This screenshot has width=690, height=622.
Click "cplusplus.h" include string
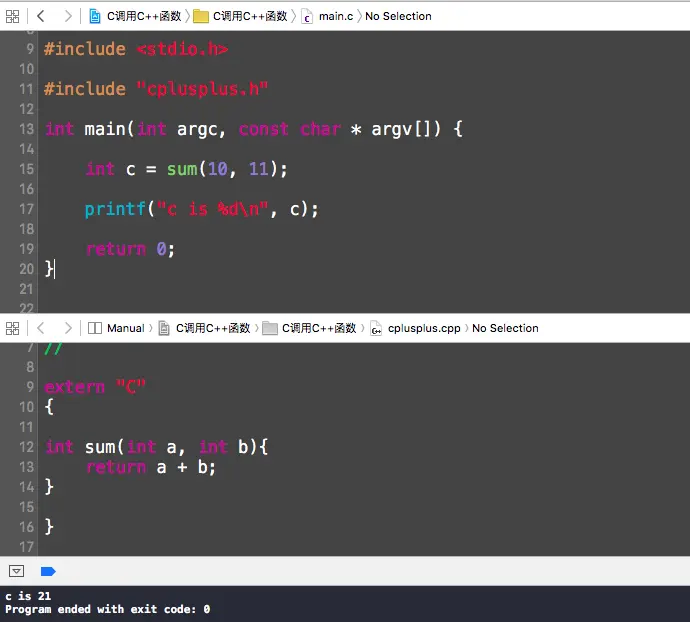tap(202, 89)
